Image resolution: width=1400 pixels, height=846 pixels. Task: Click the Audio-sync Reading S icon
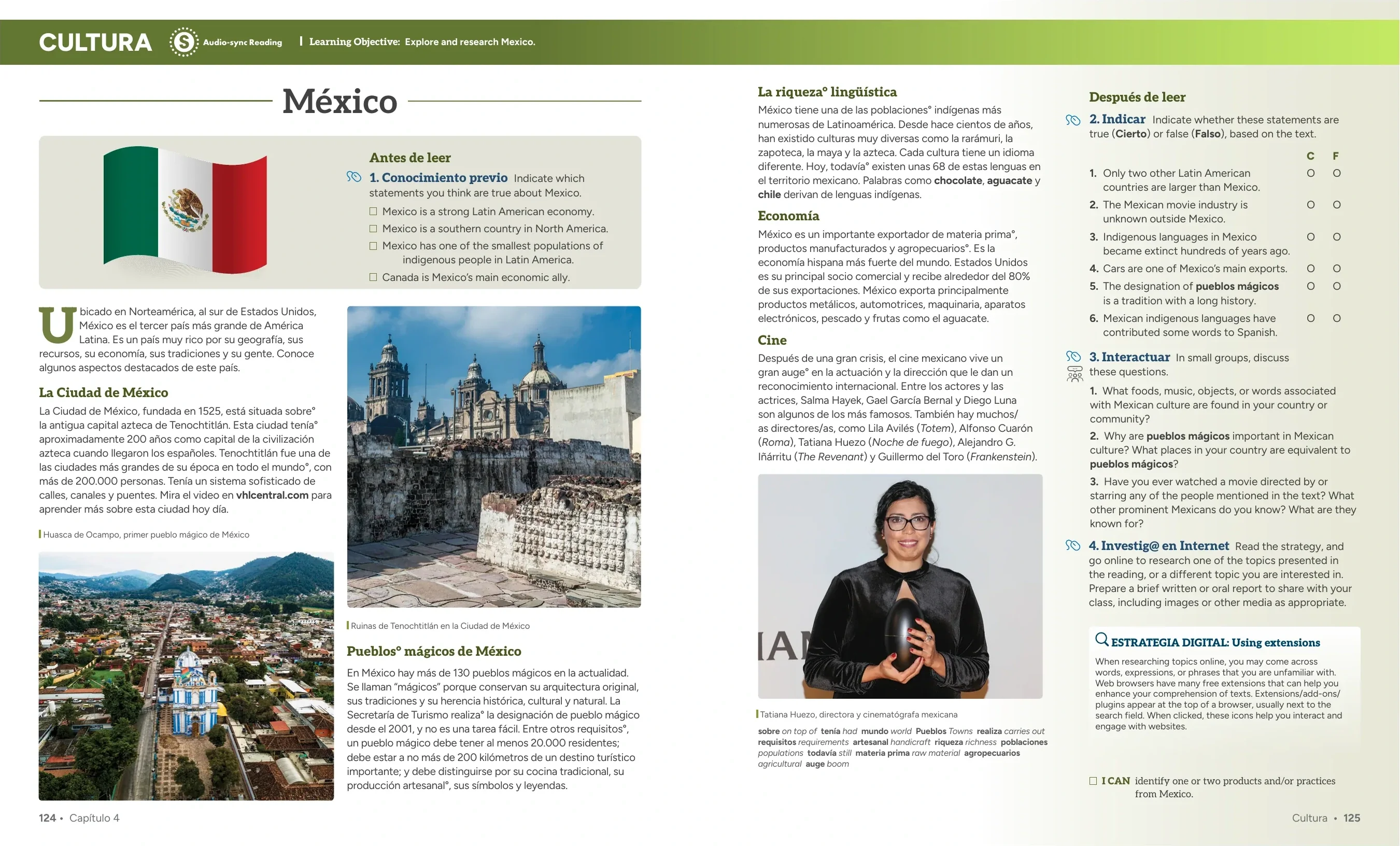[183, 42]
